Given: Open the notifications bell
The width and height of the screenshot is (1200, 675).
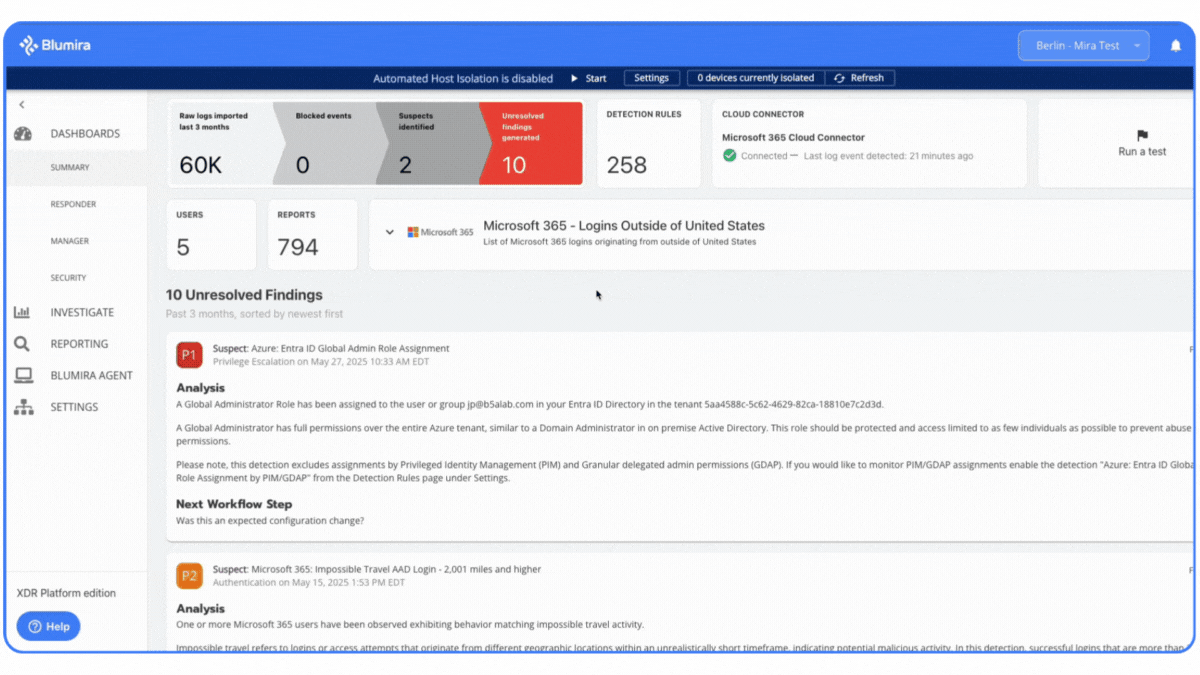Looking at the screenshot, I should coord(1175,46).
